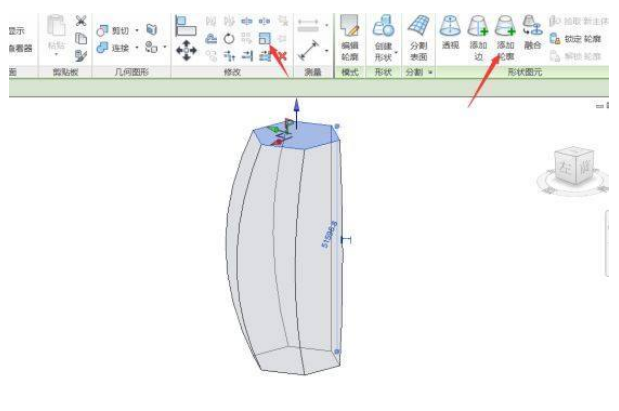Select the Scale tool in Modify panel
Screen dimensions: 619x411
[264, 38]
